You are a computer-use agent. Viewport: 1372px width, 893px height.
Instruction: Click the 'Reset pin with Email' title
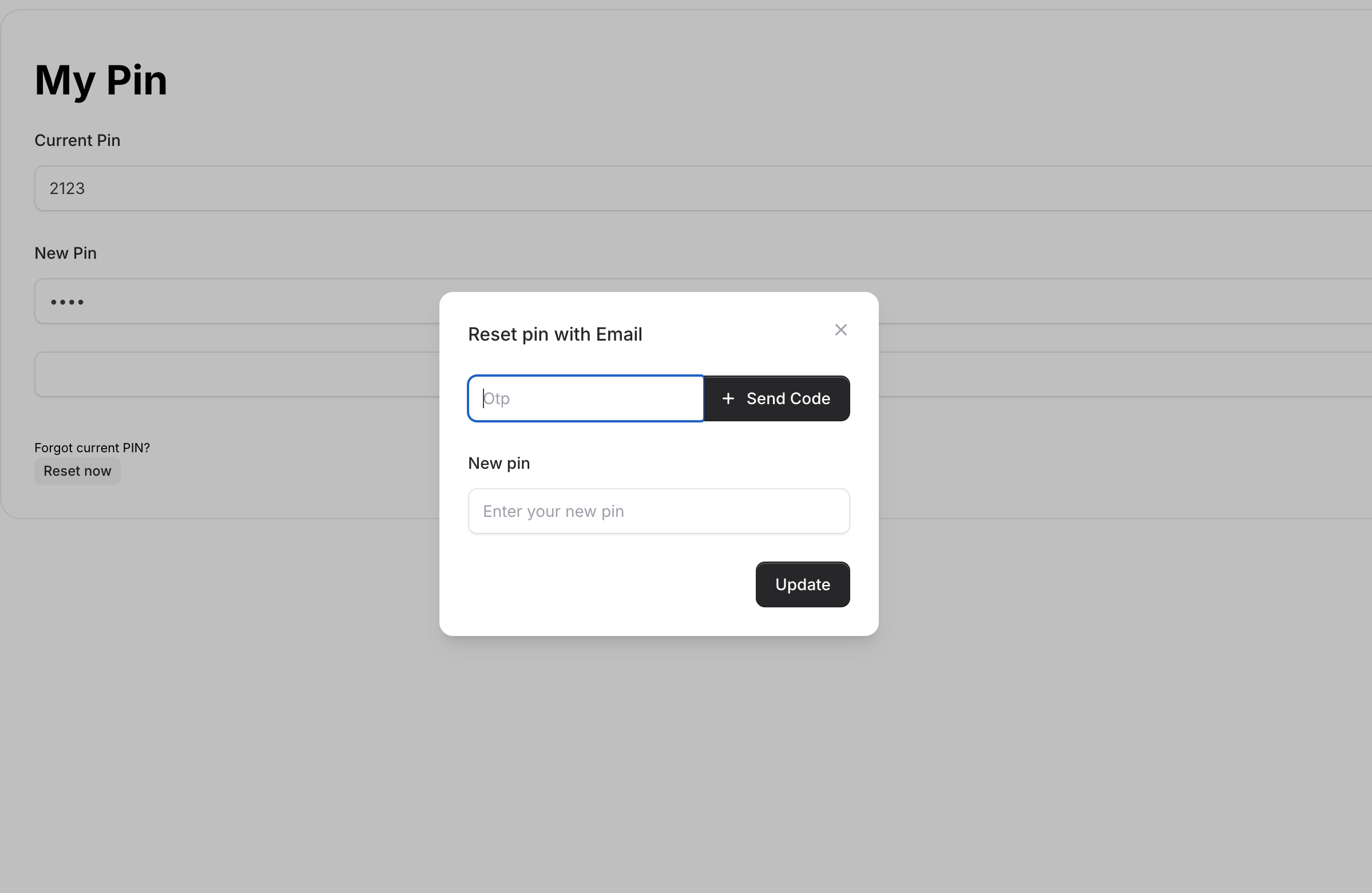click(554, 334)
